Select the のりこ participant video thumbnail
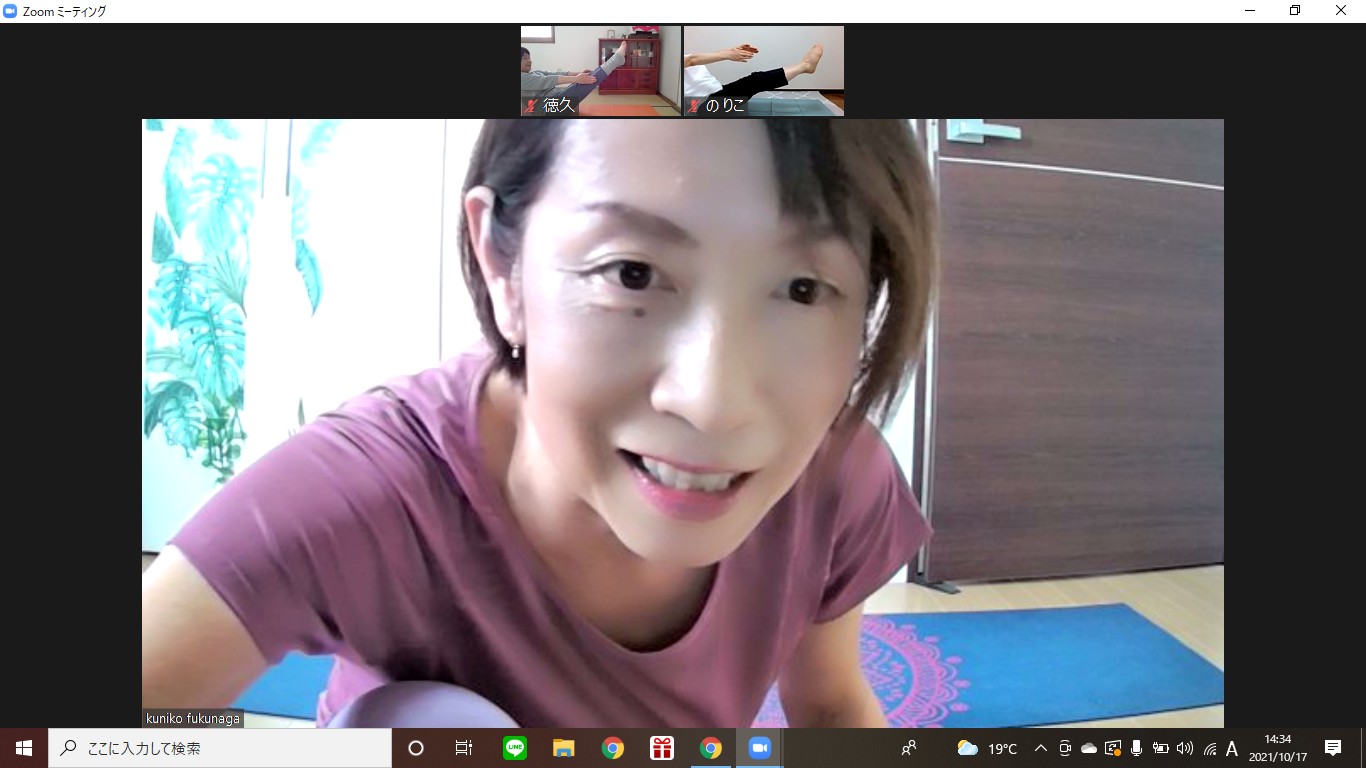 [764, 71]
